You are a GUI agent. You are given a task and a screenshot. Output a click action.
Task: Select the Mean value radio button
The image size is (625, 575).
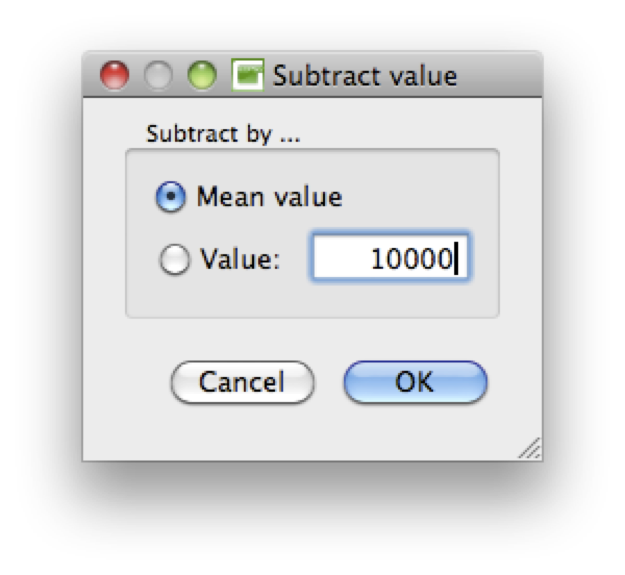pos(170,196)
